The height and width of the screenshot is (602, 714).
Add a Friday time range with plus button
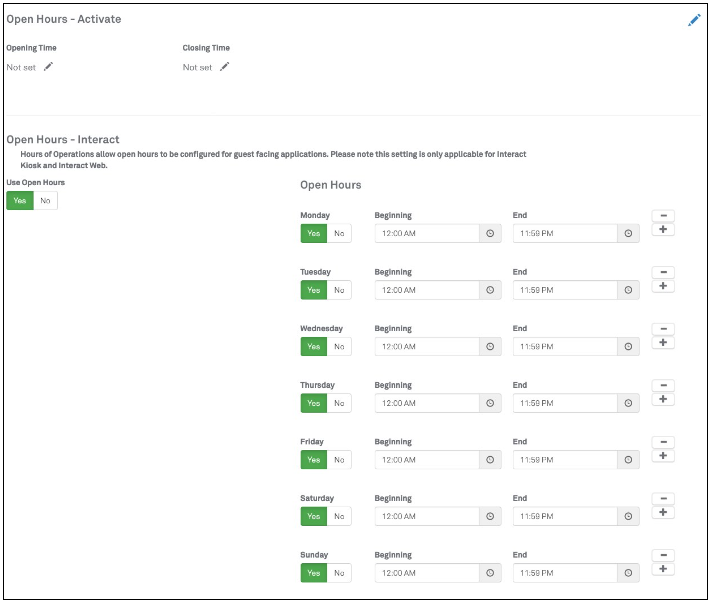click(x=663, y=456)
